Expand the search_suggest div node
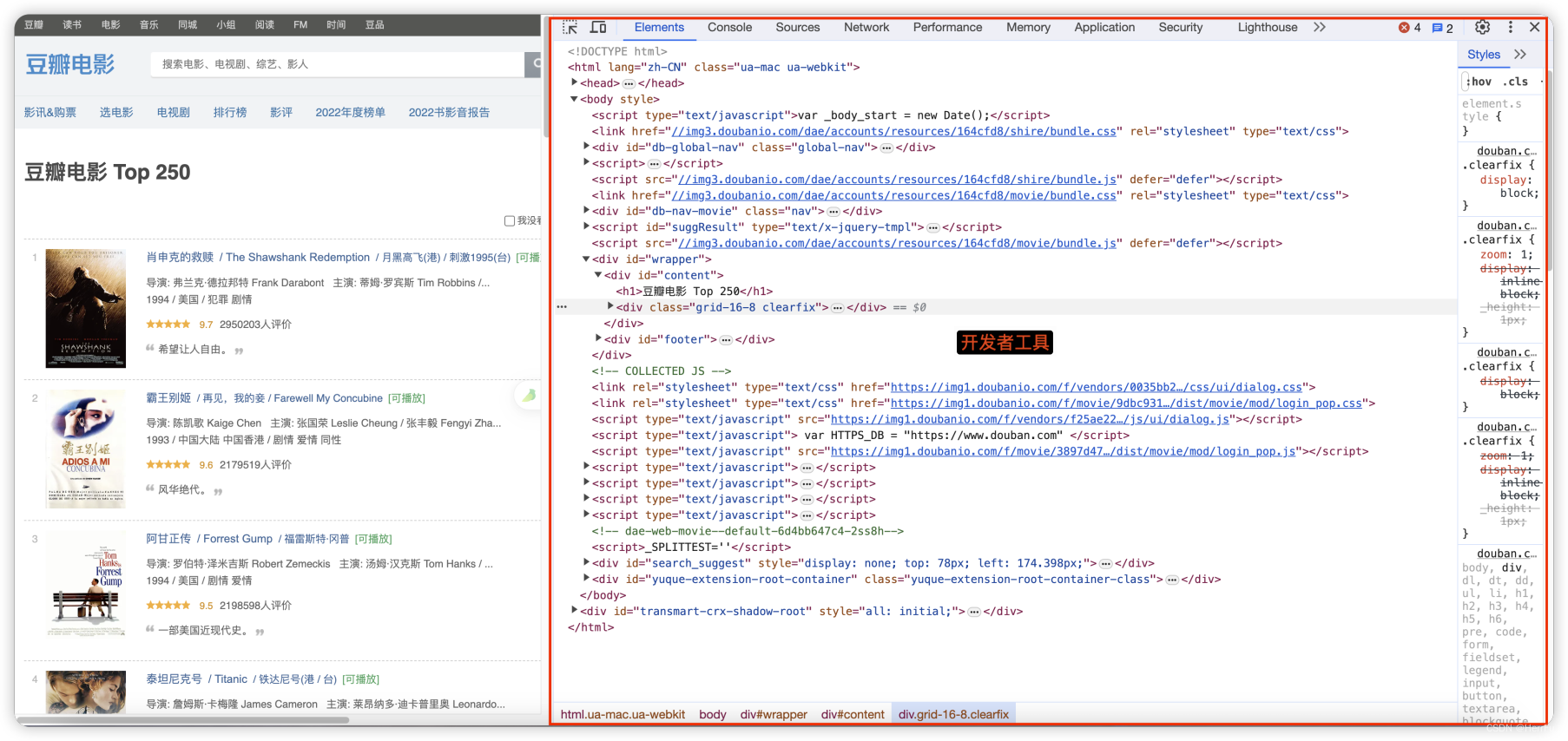Screen dimensions: 1568x741 (x=586, y=562)
